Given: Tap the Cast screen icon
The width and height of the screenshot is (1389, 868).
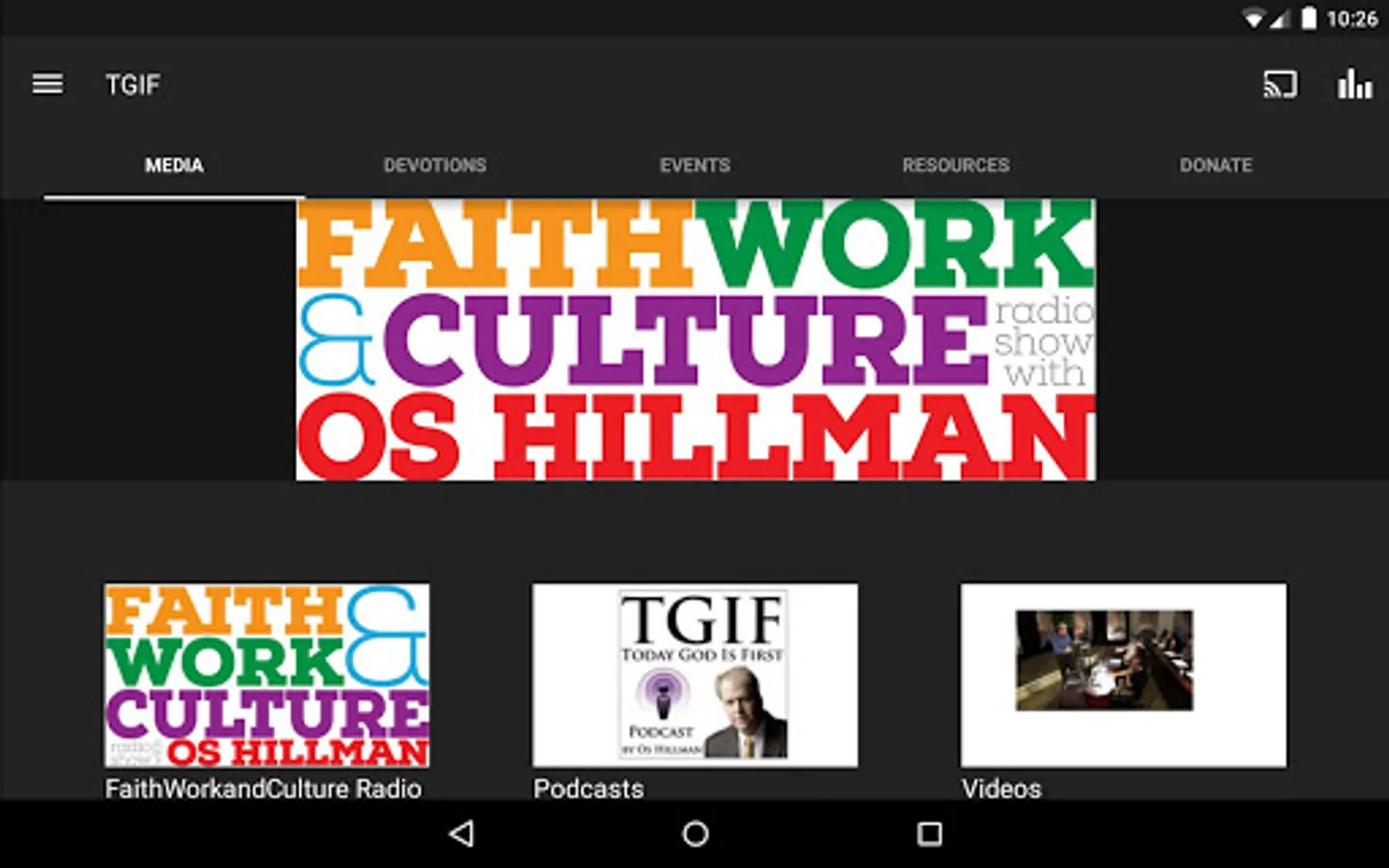Looking at the screenshot, I should click(x=1280, y=85).
